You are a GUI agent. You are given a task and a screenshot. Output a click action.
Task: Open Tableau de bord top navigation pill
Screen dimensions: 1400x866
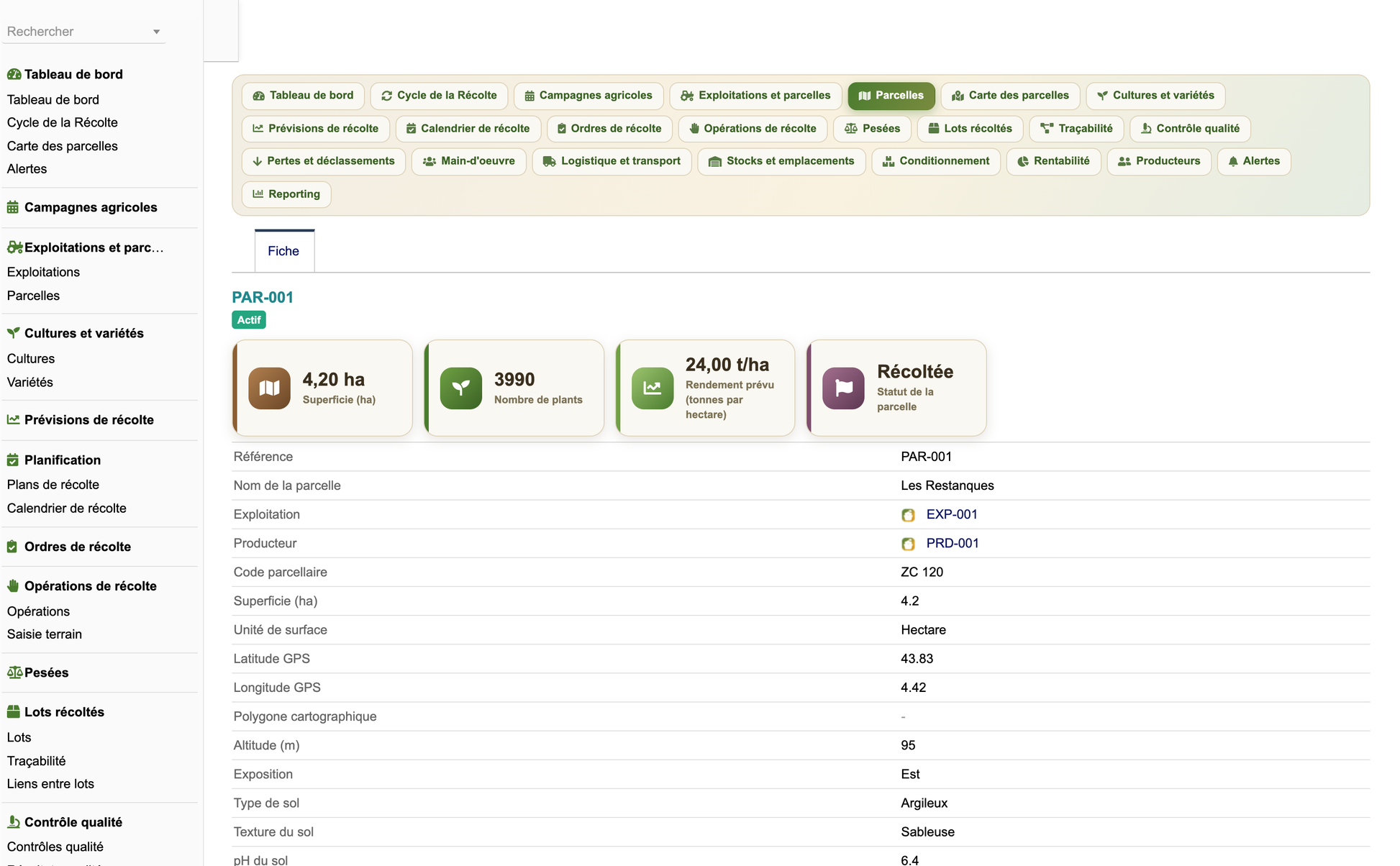(303, 96)
